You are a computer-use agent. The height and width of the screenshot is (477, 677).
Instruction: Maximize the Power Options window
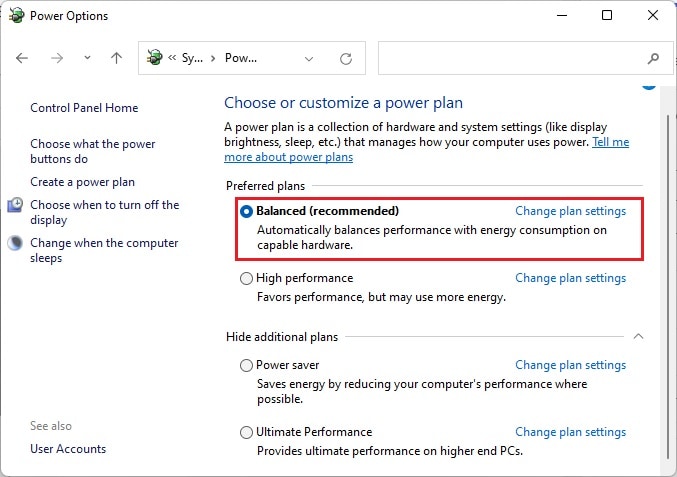(607, 16)
